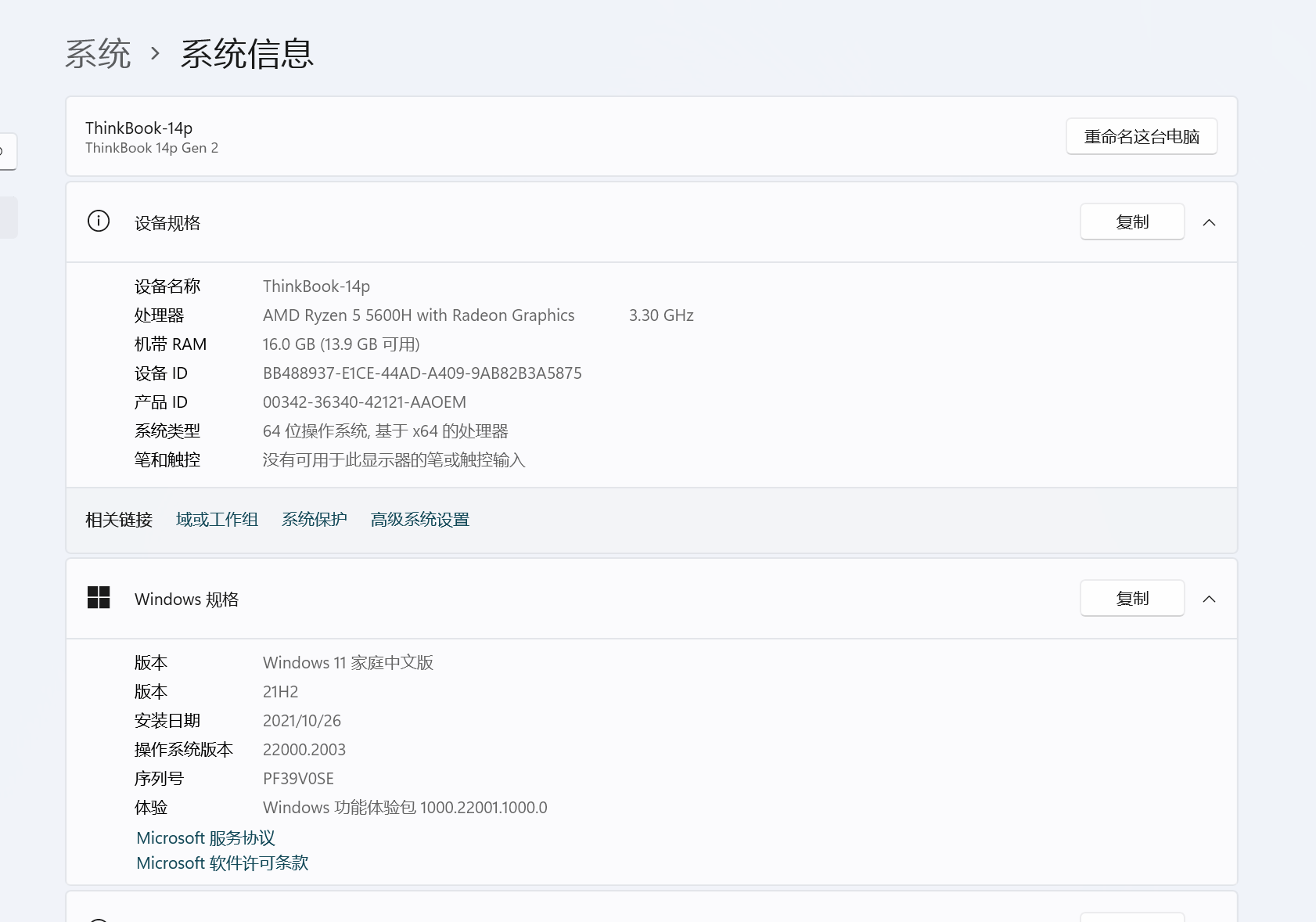1316x922 pixels.
Task: Select device ID value BB488937-E1CE
Action: coord(422,373)
